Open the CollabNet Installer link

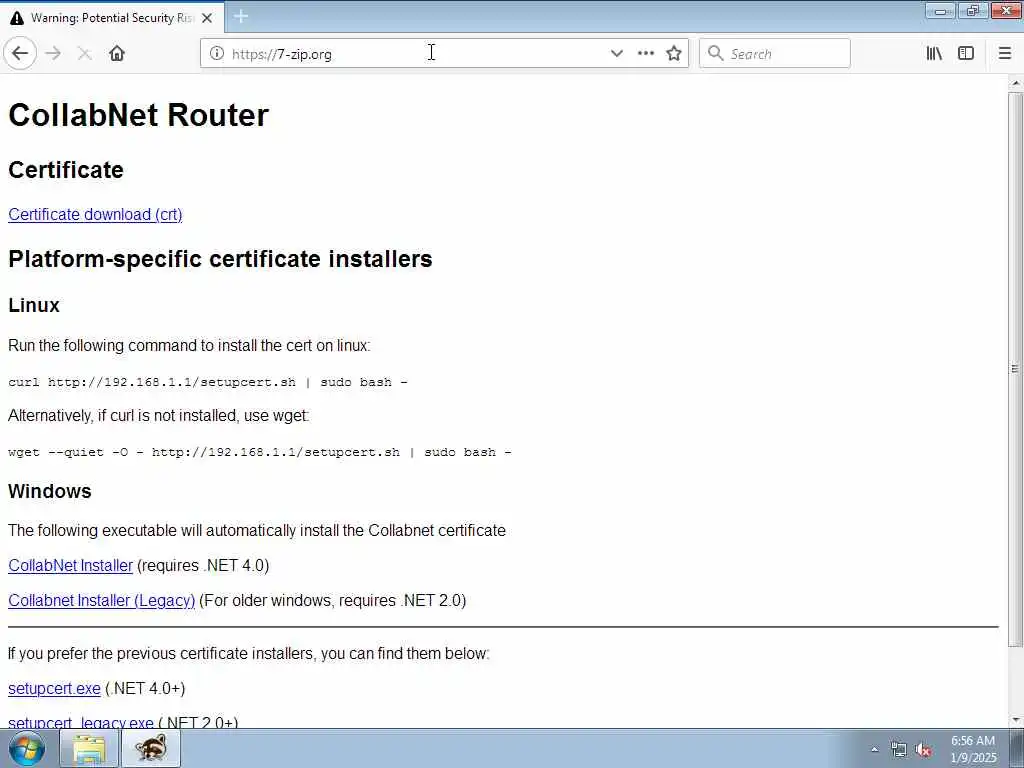[x=71, y=566]
